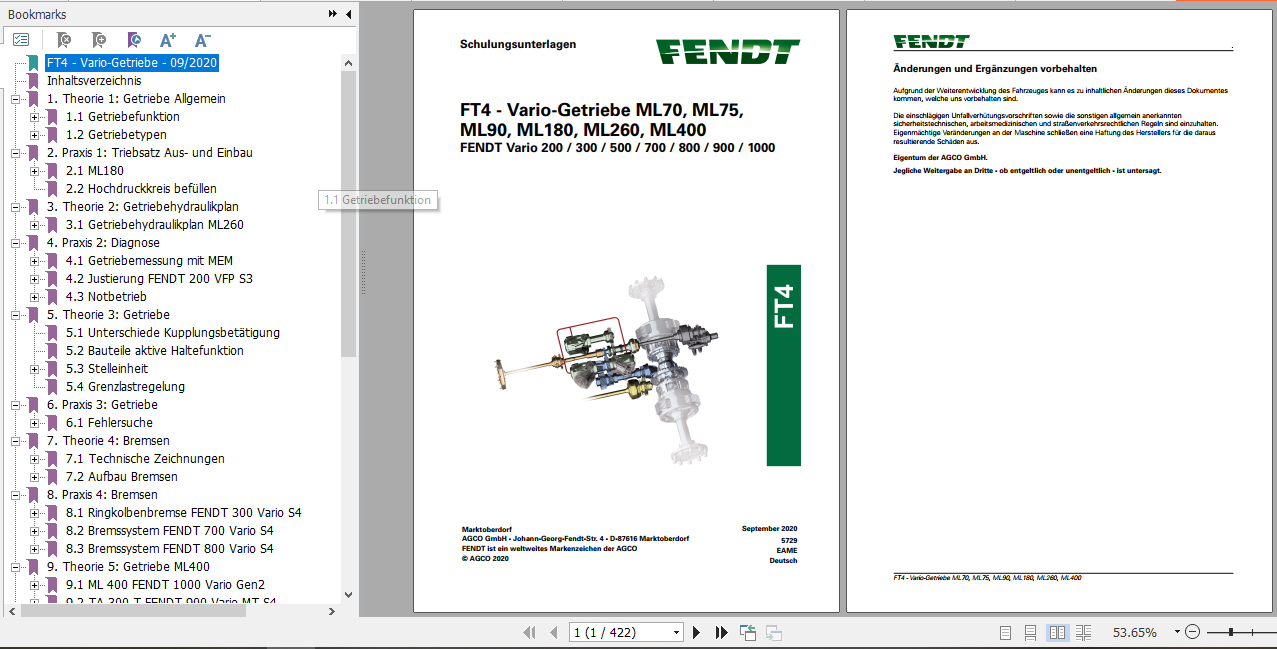Click the next view icon

click(773, 632)
